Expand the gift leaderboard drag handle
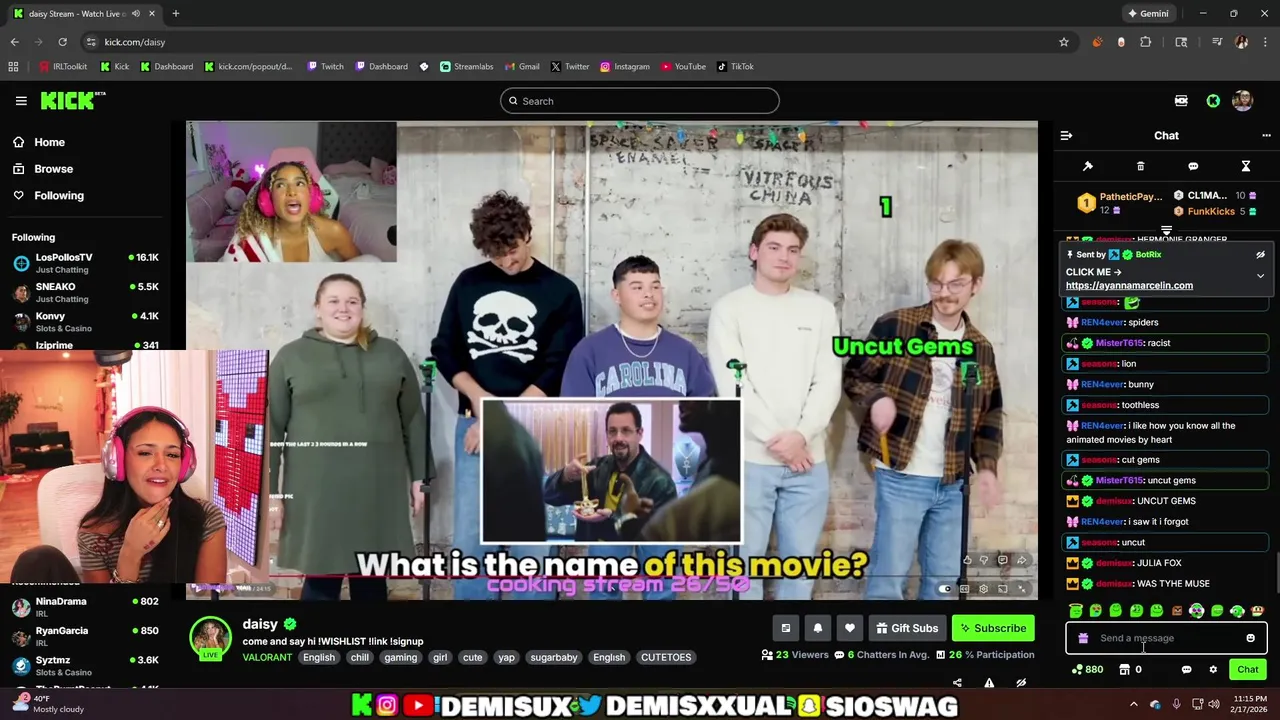The width and height of the screenshot is (1280, 720). pyautogui.click(x=1166, y=231)
